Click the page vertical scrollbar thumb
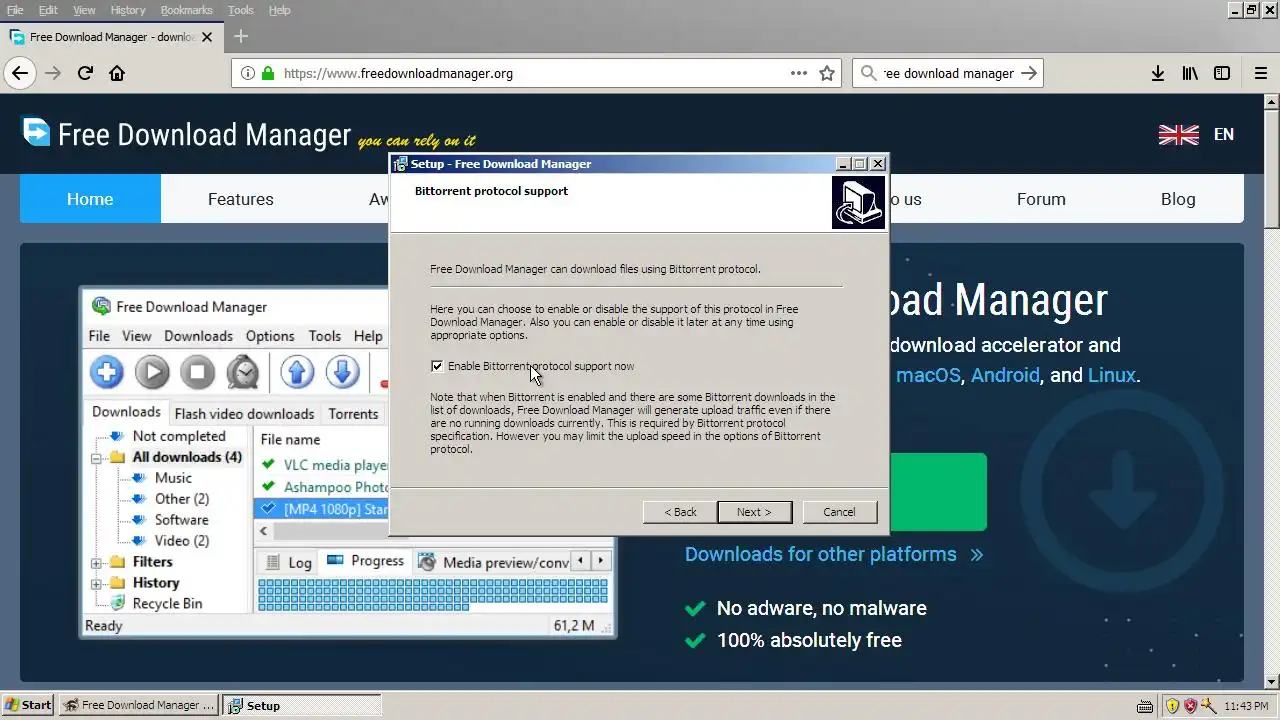 [x=1271, y=168]
